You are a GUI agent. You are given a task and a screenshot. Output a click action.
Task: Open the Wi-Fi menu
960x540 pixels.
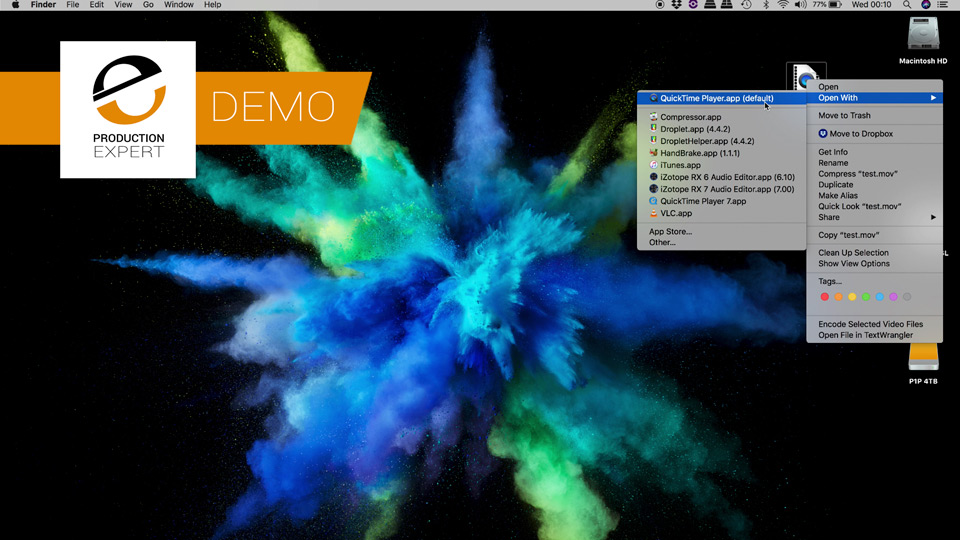(x=783, y=4)
